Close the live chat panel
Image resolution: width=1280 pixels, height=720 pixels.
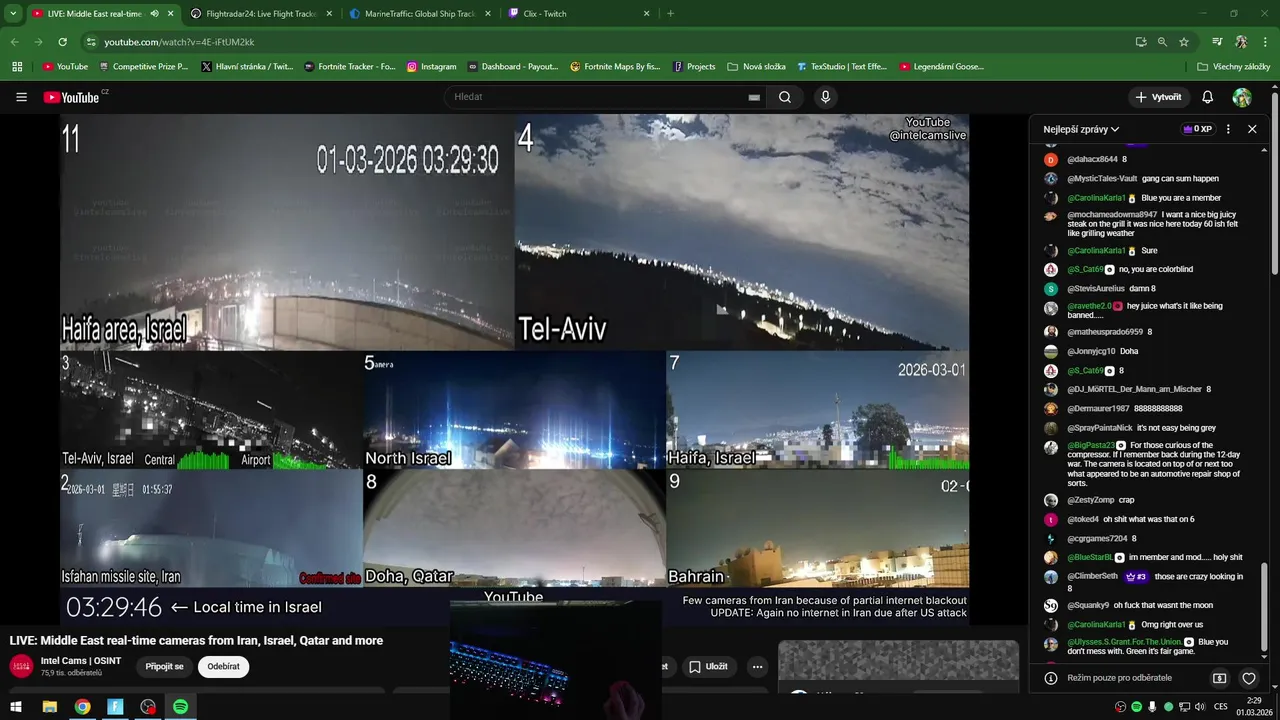tap(1252, 129)
